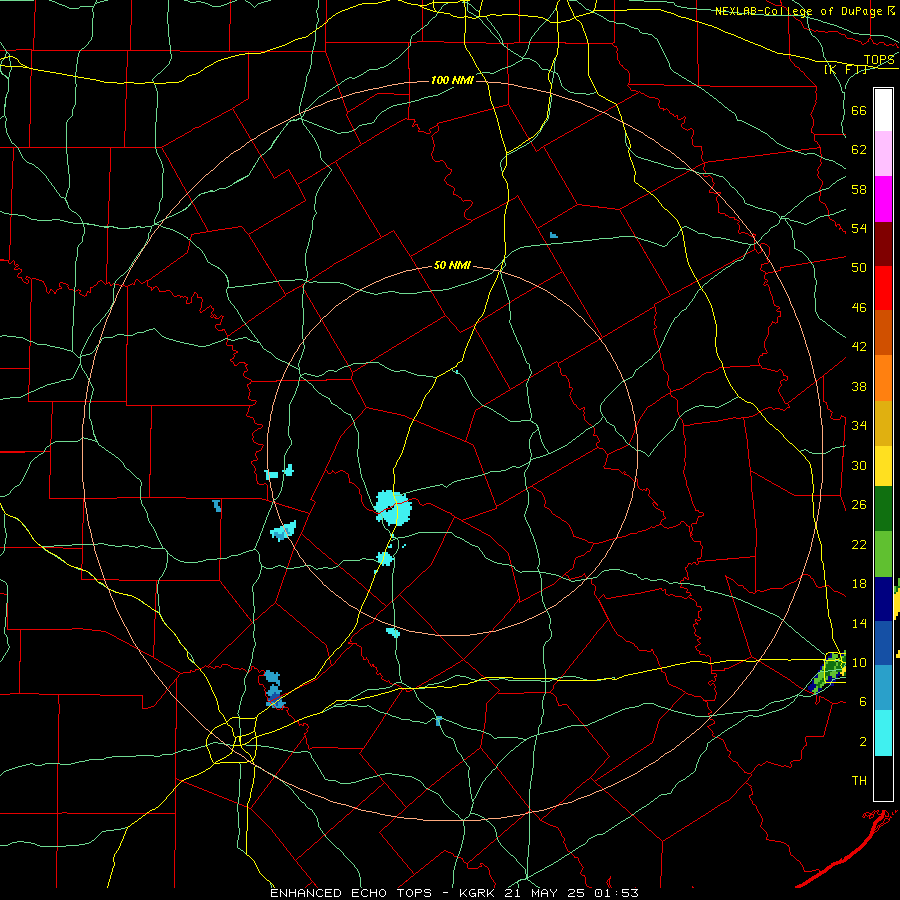
Task: Click the '50' legend value
Action: coord(859,268)
